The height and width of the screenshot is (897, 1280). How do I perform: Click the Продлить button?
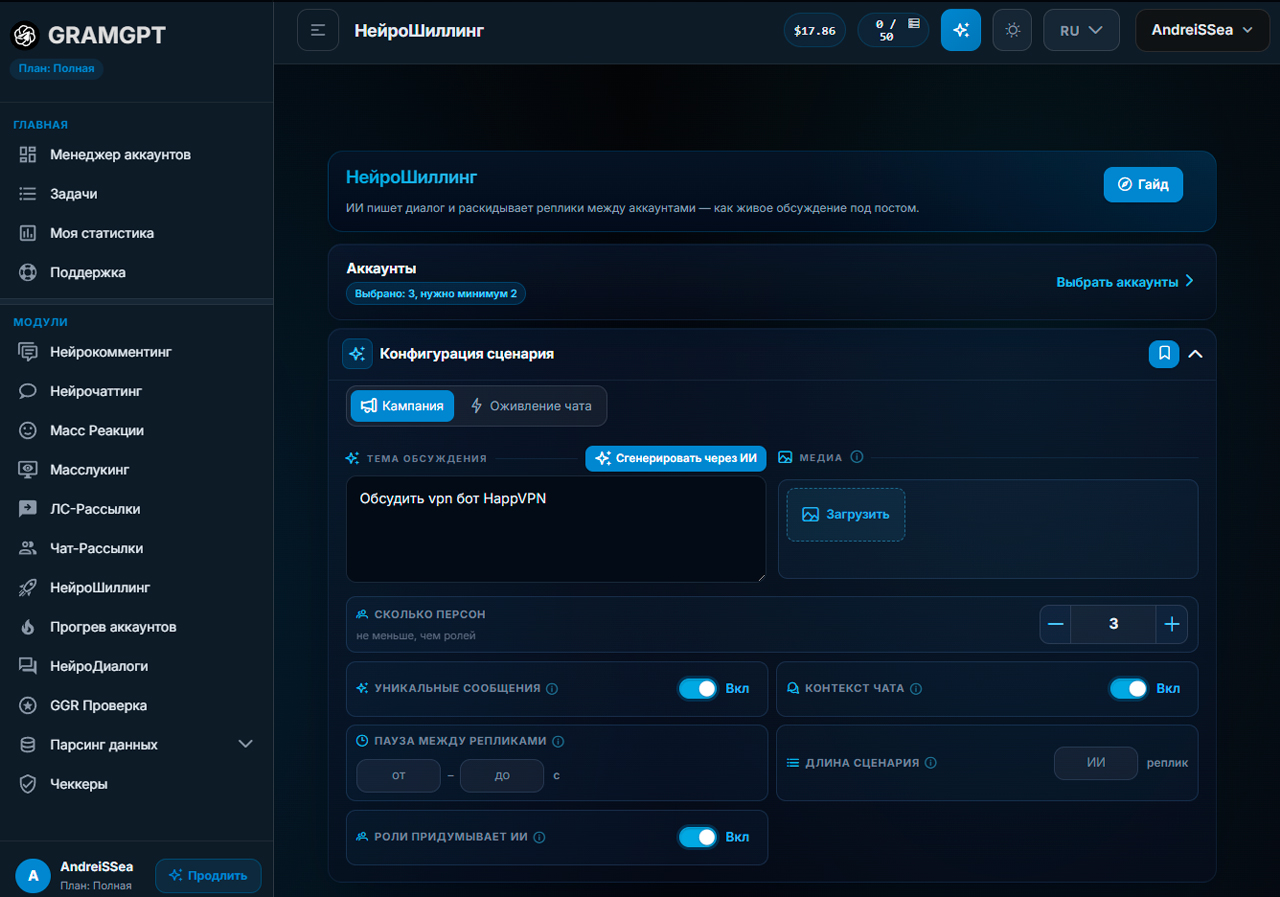click(208, 875)
